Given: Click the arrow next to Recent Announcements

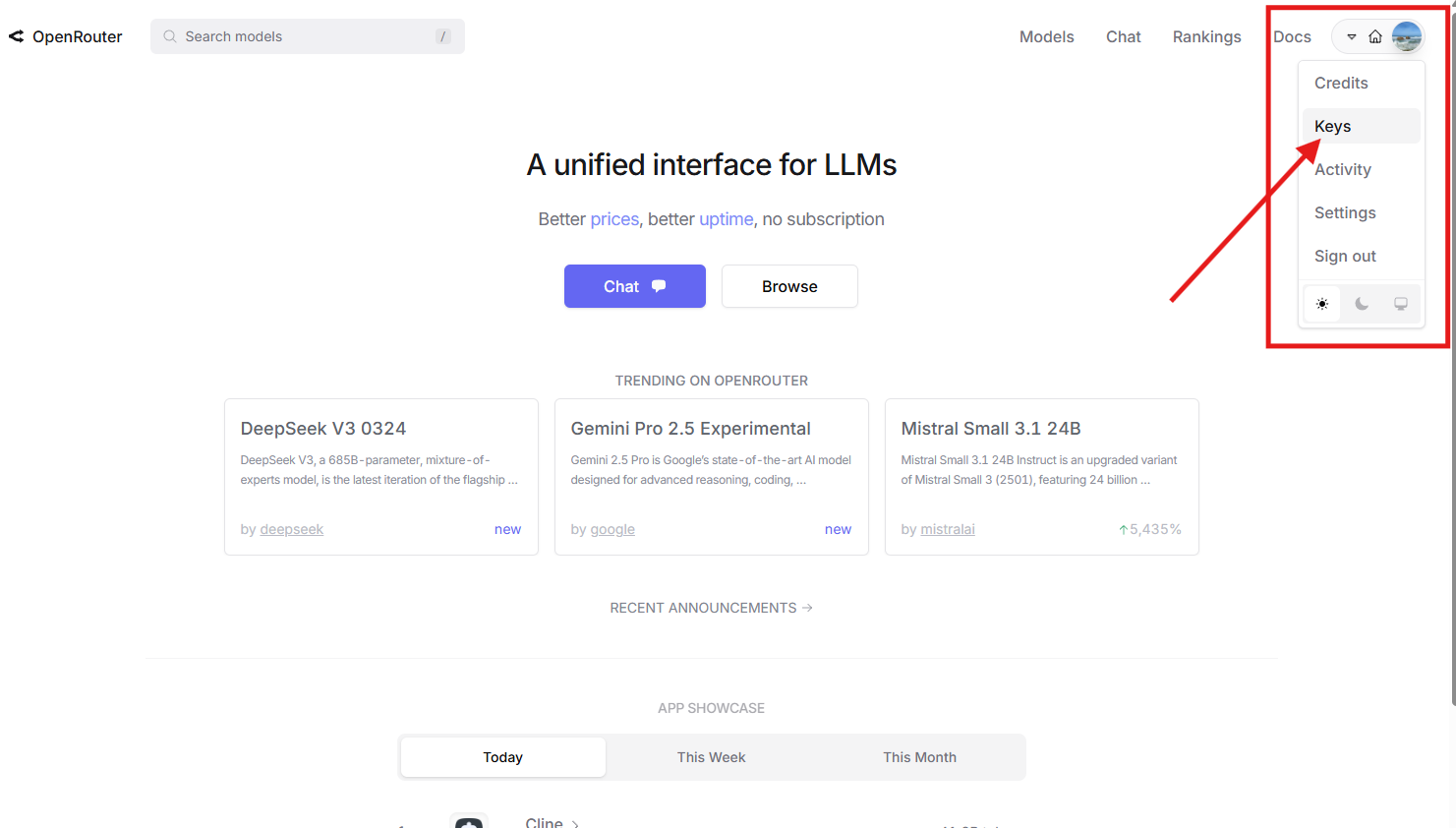Looking at the screenshot, I should coord(807,608).
